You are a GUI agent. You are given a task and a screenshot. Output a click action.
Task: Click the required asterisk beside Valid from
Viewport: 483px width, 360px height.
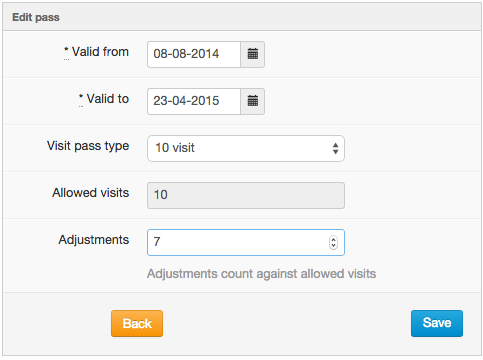click(66, 50)
